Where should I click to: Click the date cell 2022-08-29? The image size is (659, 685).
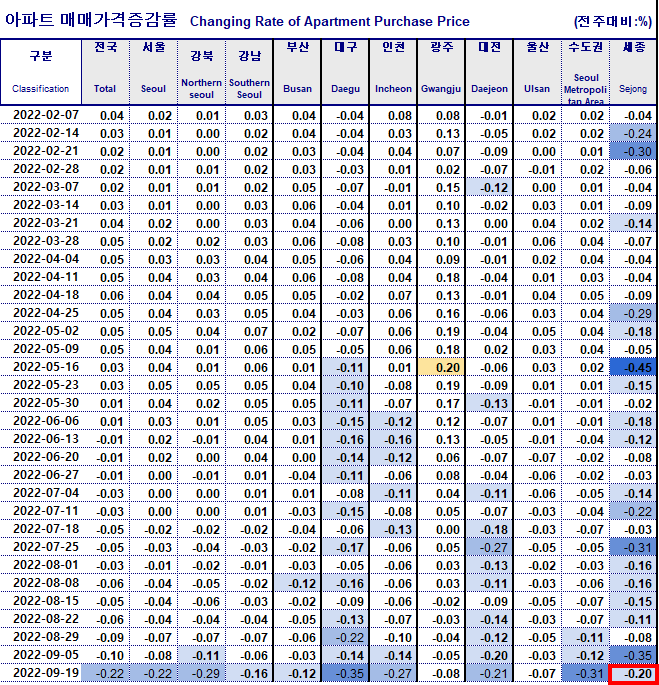coord(41,637)
